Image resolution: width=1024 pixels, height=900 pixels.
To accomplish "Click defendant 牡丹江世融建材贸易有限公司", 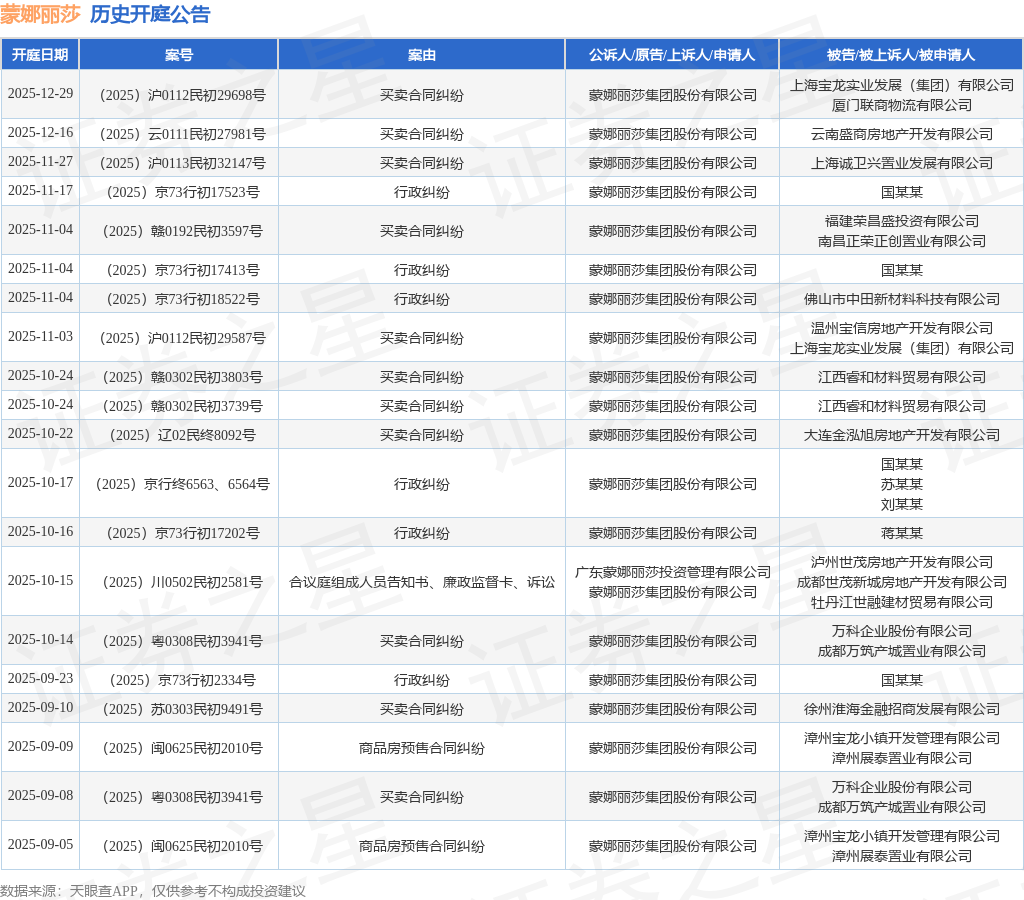I will (x=901, y=602).
